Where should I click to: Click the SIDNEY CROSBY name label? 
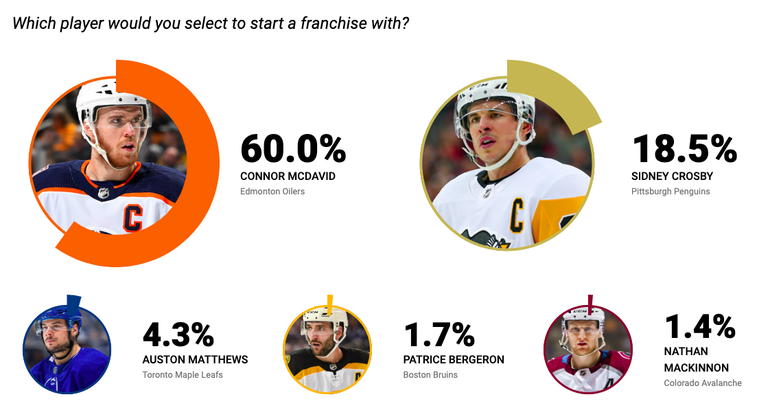[x=672, y=176]
